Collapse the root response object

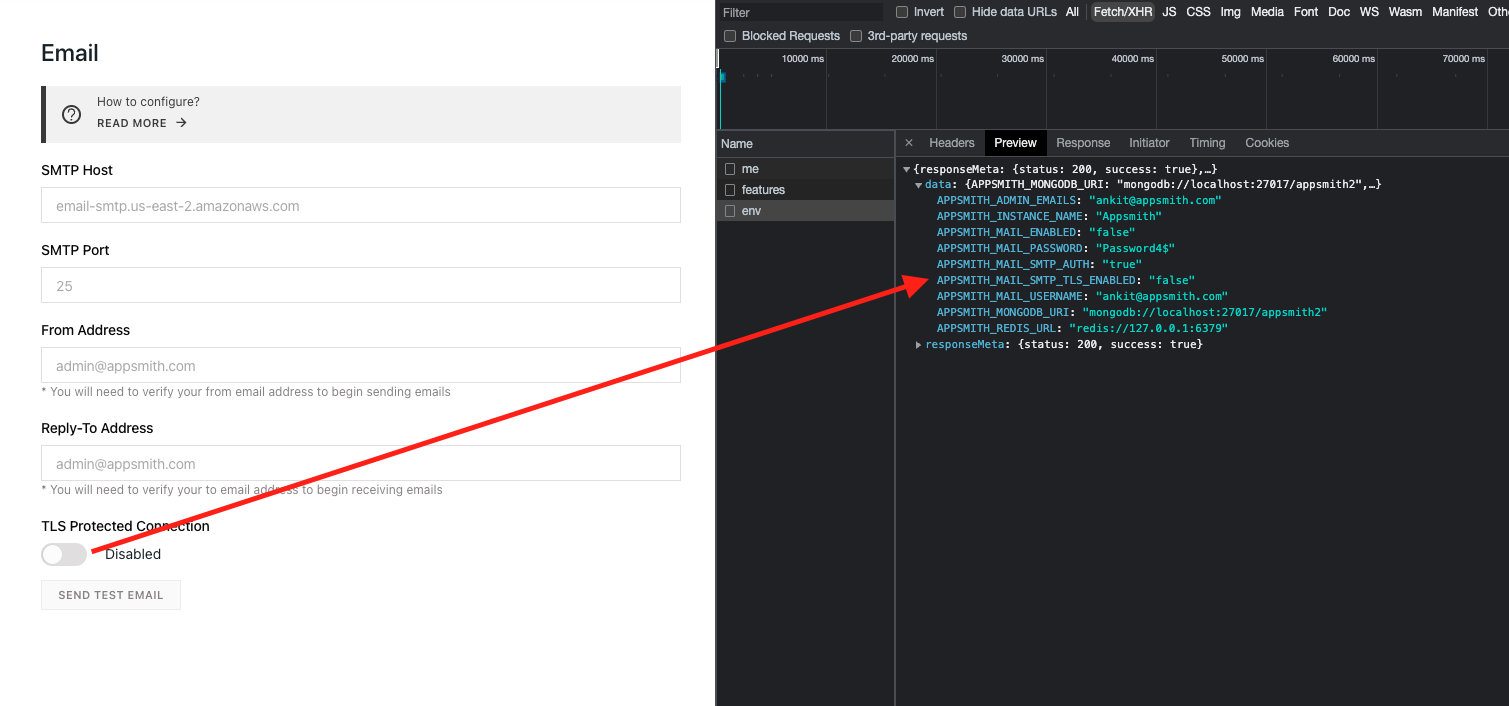[907, 169]
